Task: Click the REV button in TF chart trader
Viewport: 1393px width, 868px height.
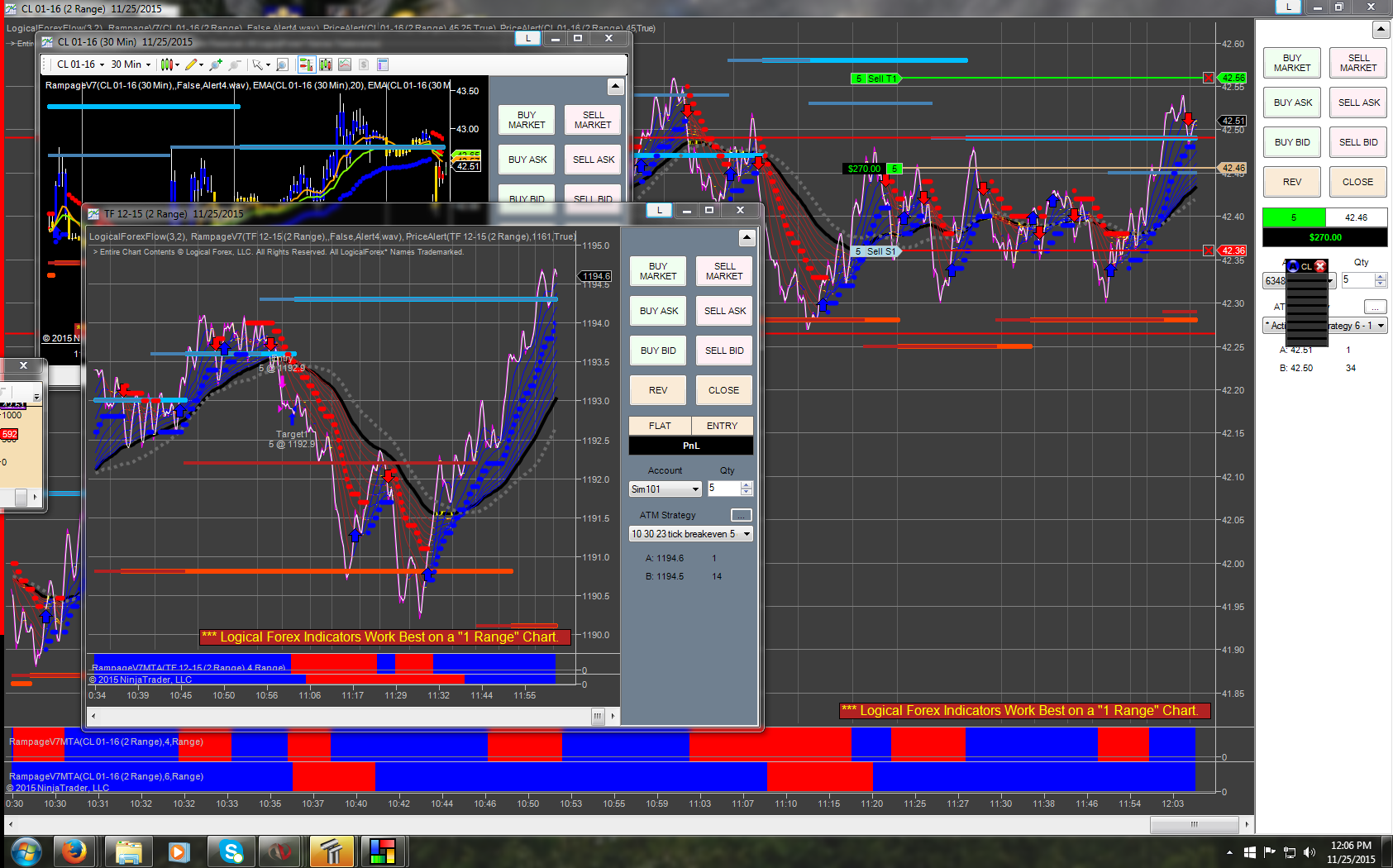Action: 658,390
